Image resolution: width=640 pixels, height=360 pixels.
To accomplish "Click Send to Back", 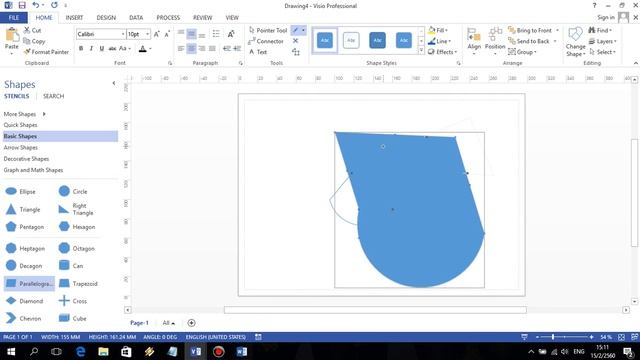I will (x=529, y=41).
